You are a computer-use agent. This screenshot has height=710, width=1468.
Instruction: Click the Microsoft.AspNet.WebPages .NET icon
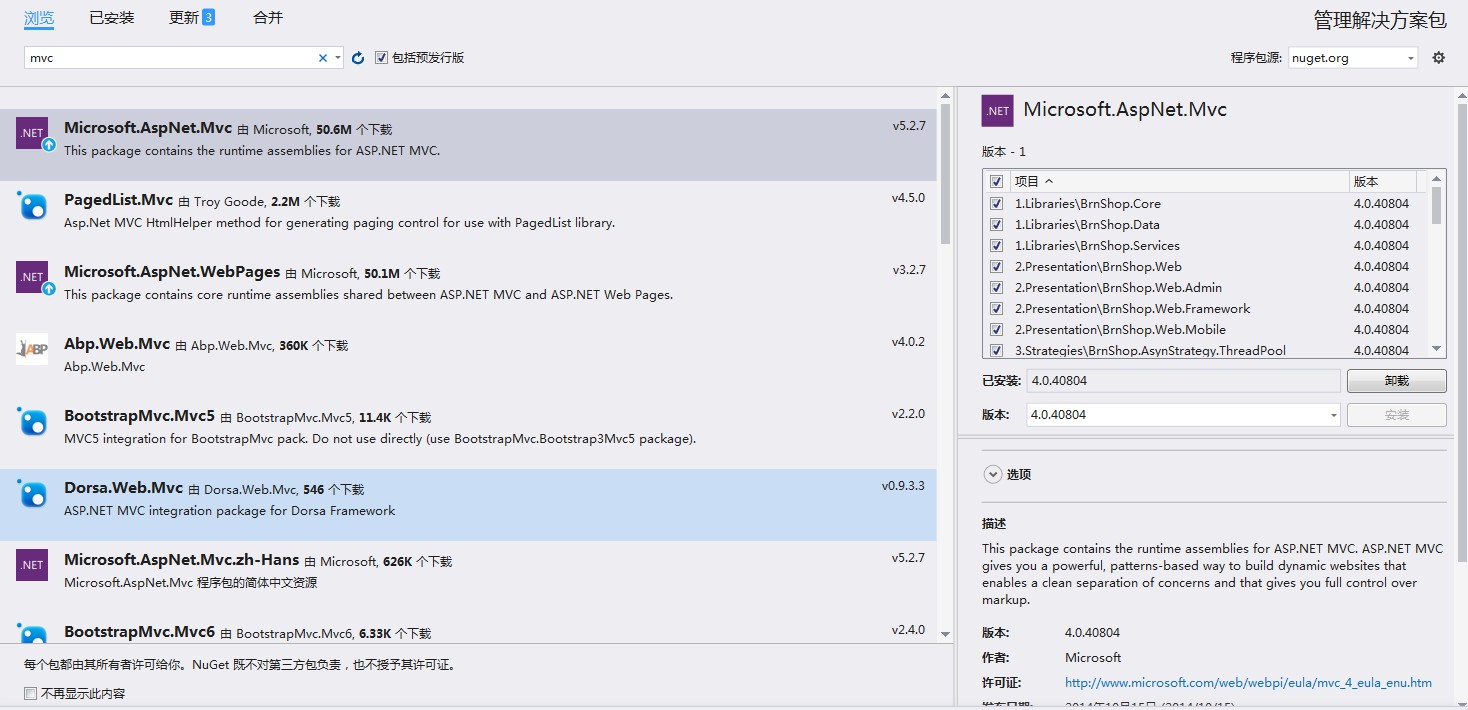click(x=32, y=277)
